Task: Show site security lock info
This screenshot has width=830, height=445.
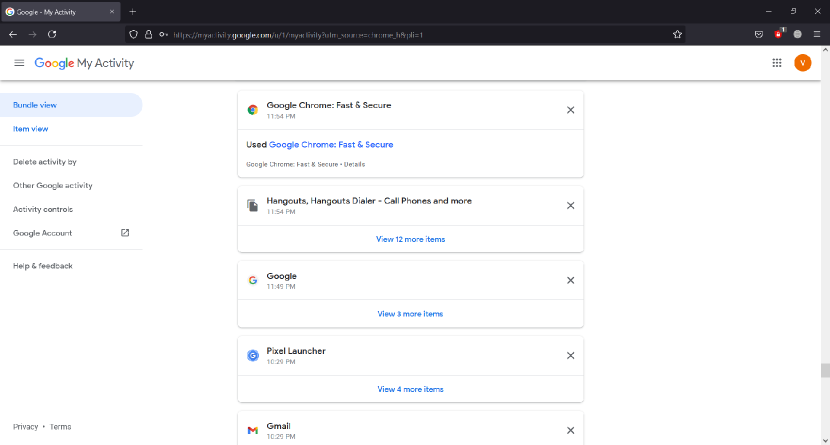Action: coord(149,34)
